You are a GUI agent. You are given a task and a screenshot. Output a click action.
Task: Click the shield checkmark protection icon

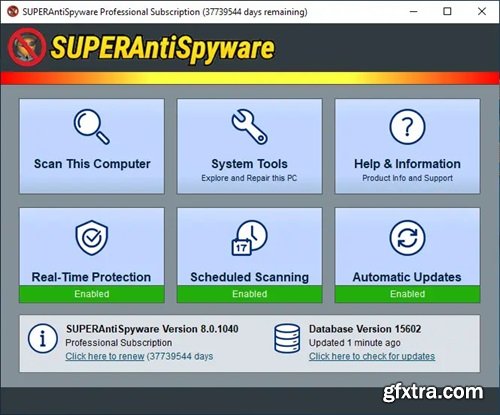pos(92,238)
